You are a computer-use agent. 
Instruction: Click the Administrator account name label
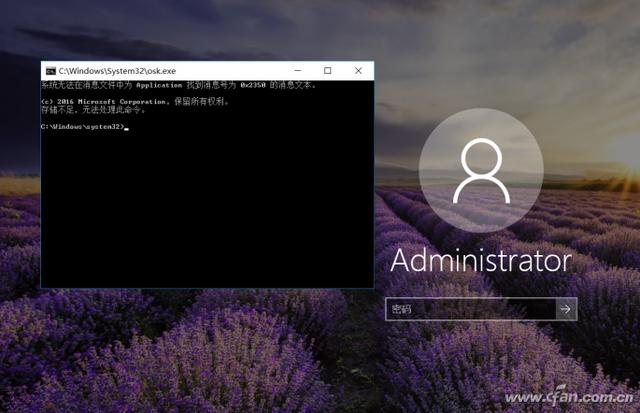tap(481, 260)
